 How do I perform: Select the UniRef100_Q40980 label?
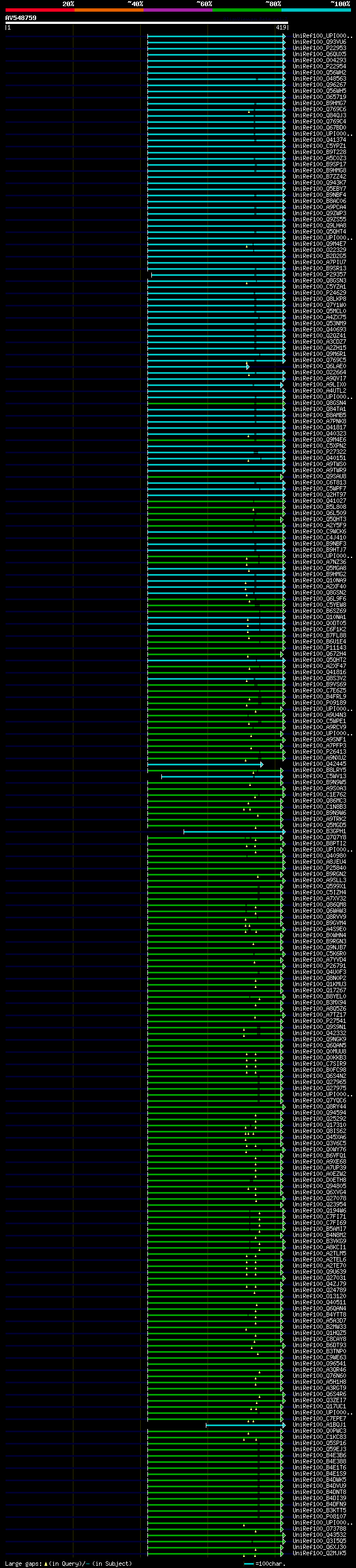[x=319, y=856]
